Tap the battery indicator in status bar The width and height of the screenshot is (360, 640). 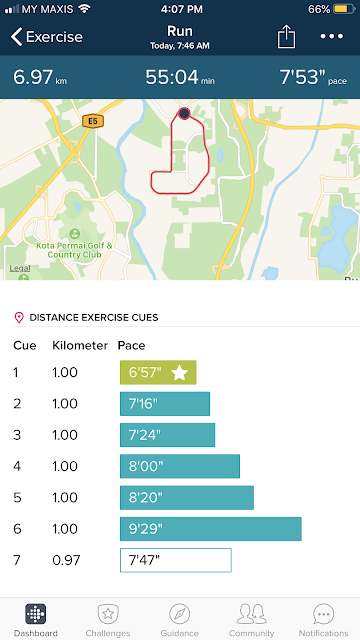(x=344, y=9)
